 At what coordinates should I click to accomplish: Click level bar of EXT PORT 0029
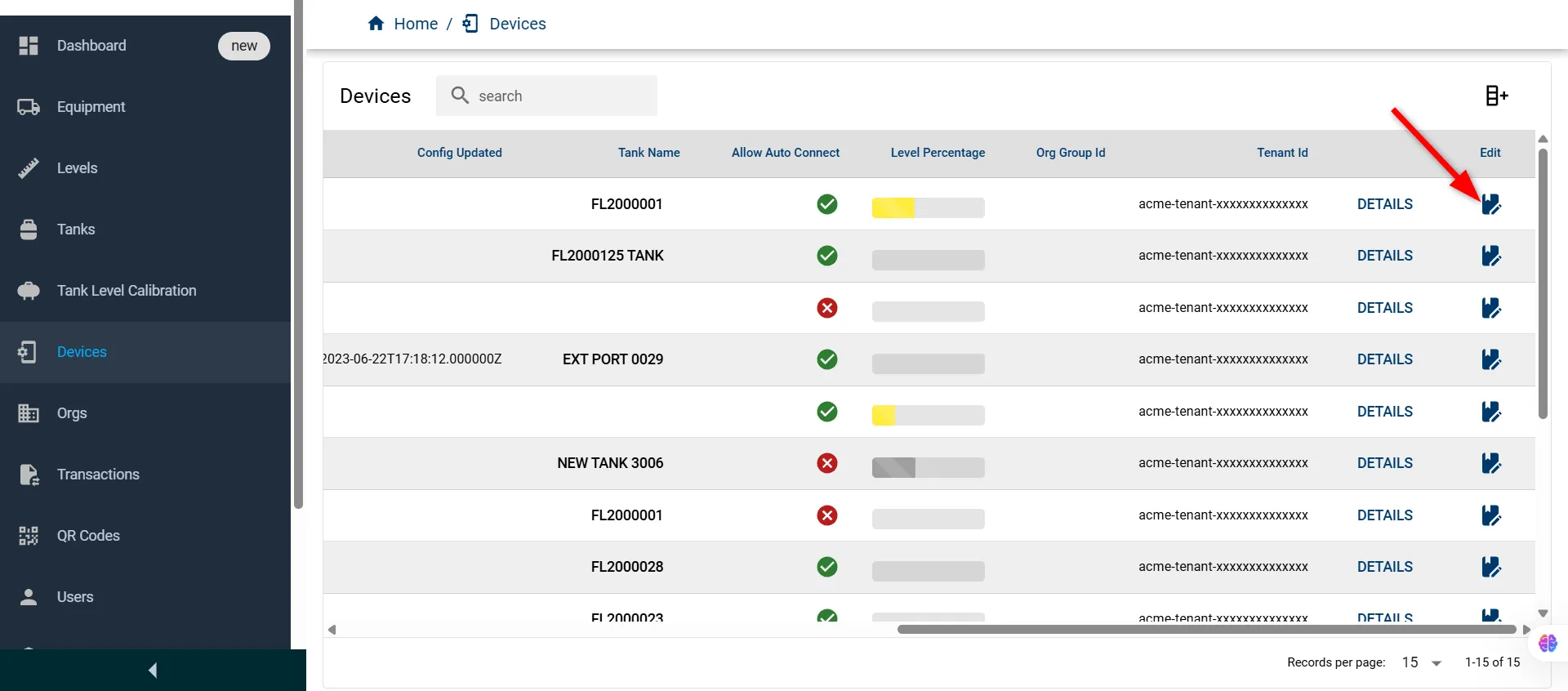(x=929, y=363)
